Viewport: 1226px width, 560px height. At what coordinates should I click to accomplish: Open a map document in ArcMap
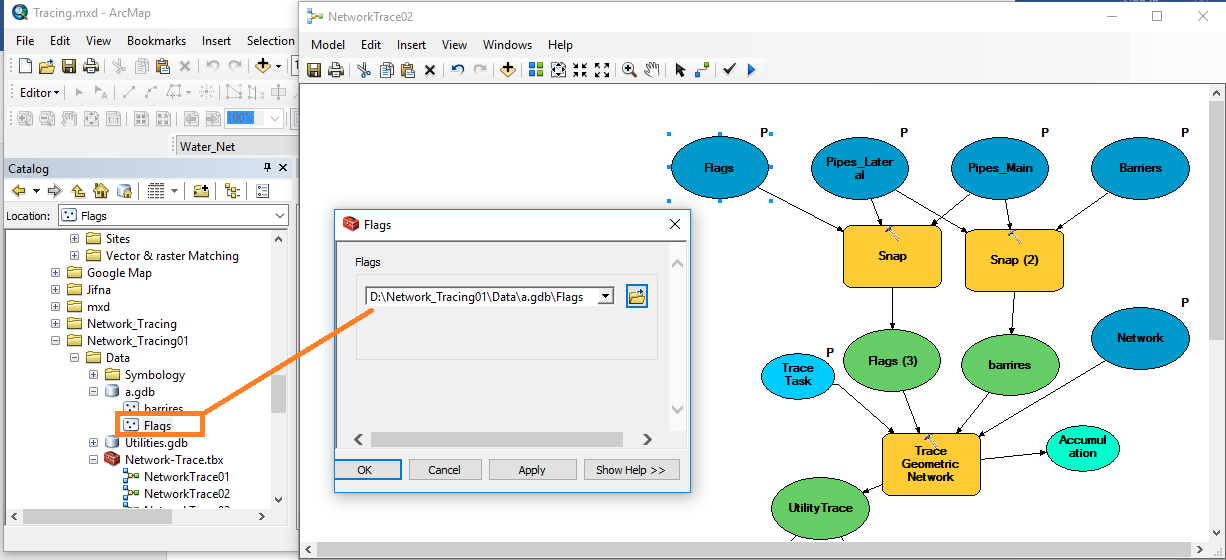point(47,66)
